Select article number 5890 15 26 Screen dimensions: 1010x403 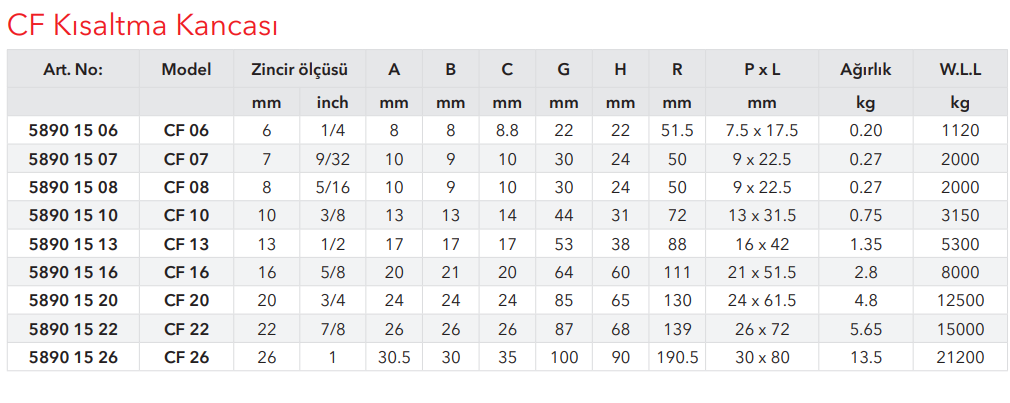tap(73, 357)
